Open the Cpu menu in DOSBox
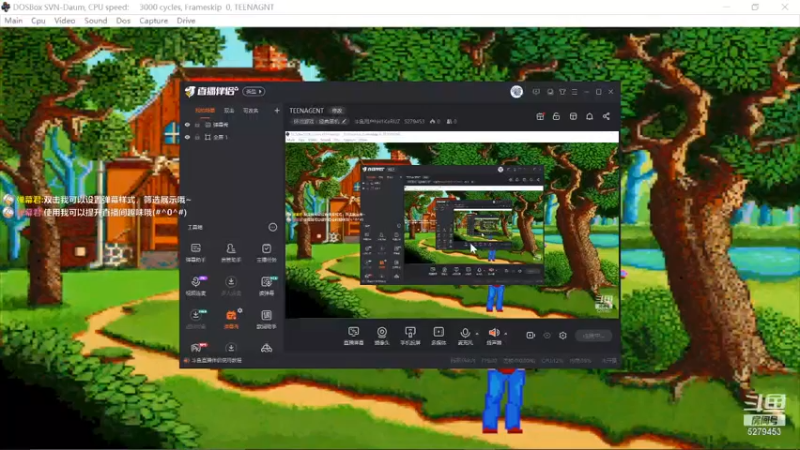Screen dimensions: 800x450 [x=38, y=20]
